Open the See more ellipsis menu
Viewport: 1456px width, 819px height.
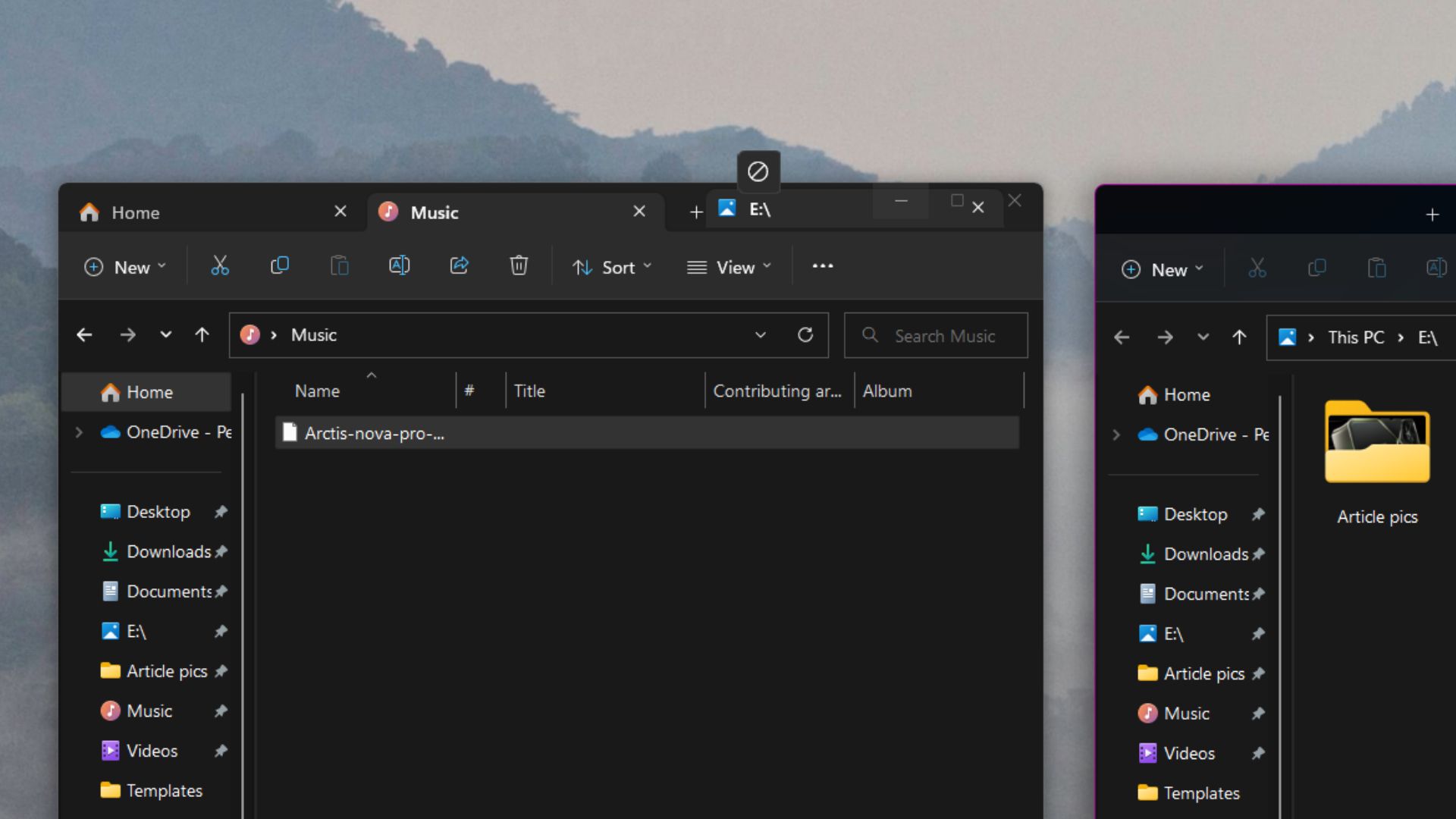click(823, 265)
